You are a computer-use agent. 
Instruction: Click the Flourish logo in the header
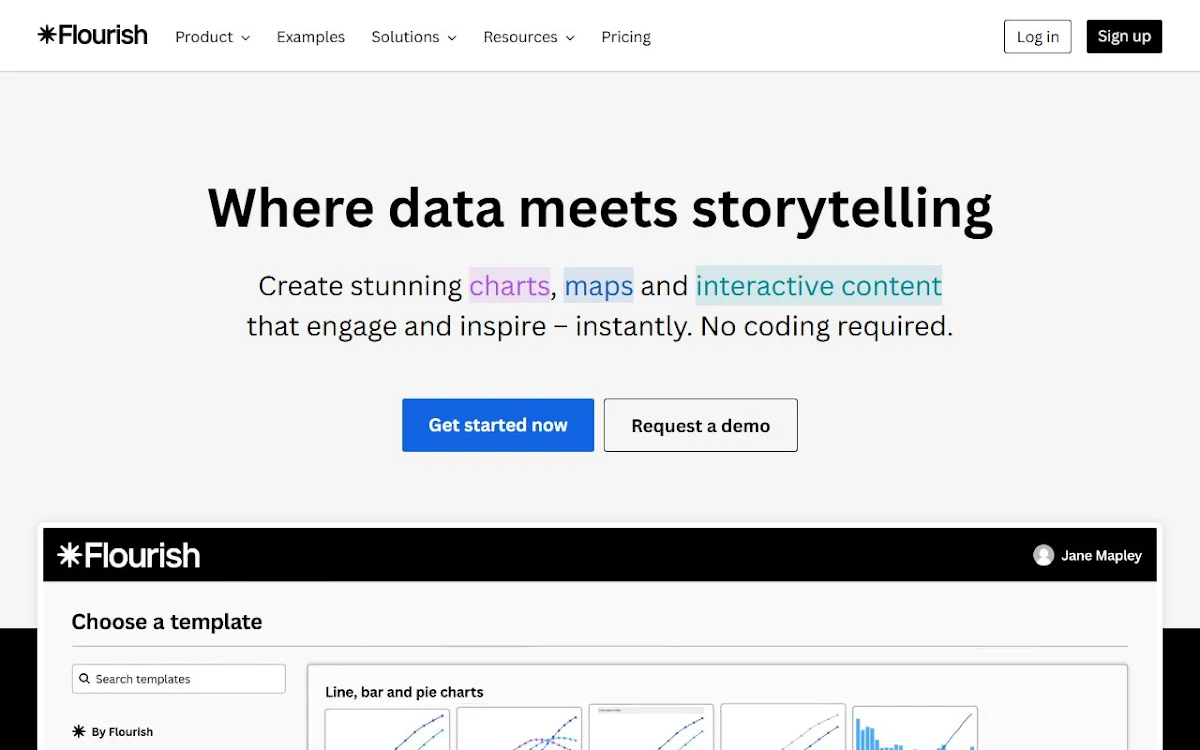tap(92, 36)
